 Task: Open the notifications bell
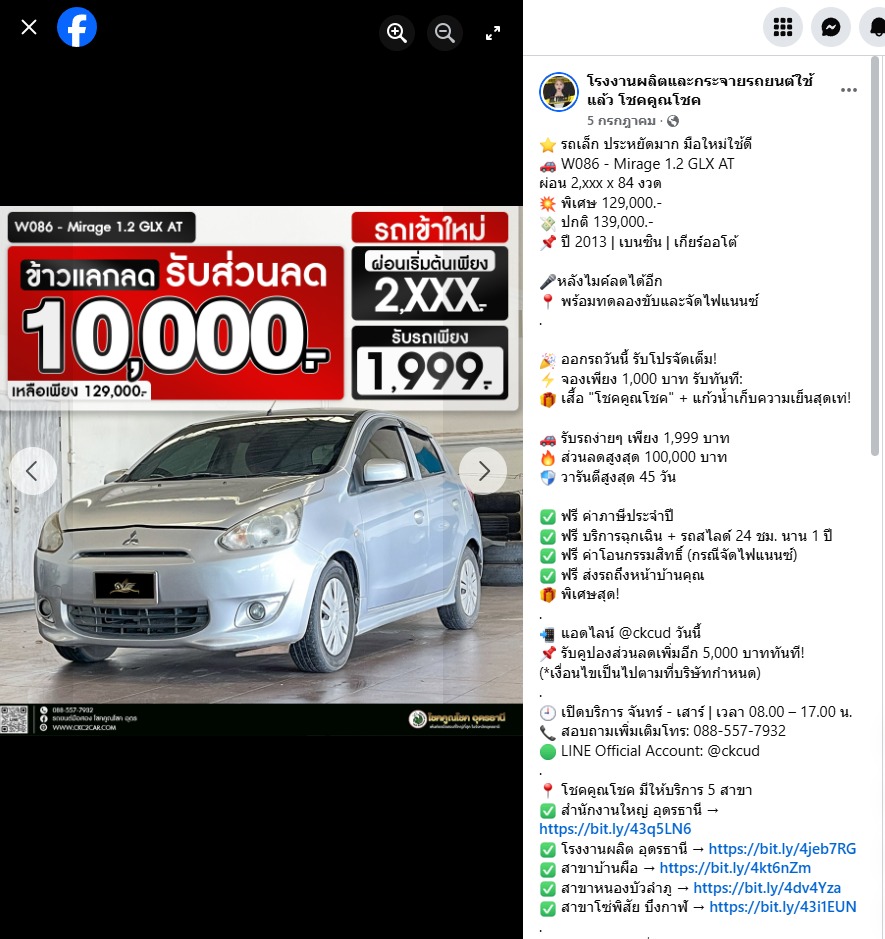pyautogui.click(x=875, y=27)
